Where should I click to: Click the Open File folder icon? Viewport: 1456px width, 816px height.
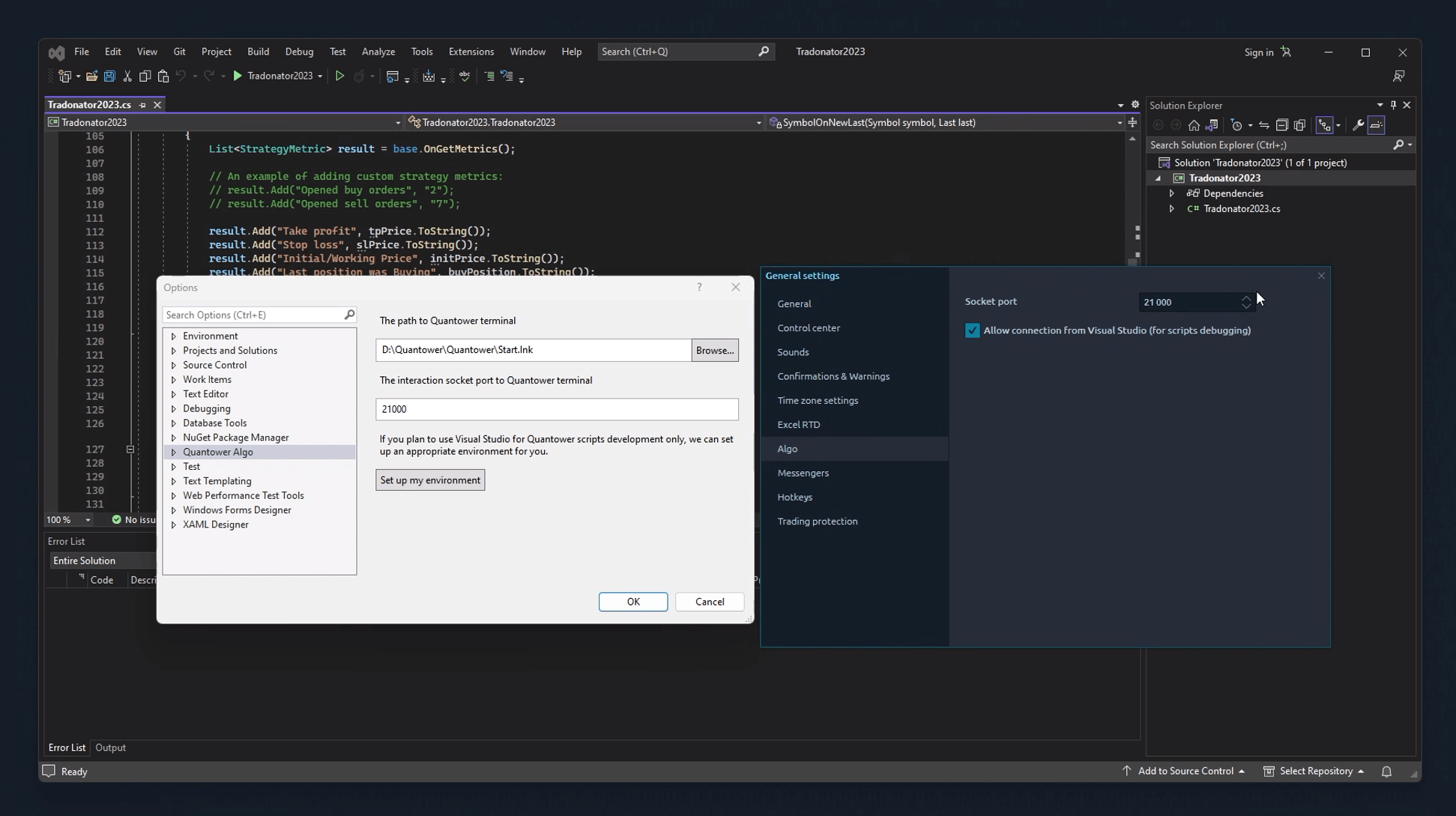(x=91, y=76)
